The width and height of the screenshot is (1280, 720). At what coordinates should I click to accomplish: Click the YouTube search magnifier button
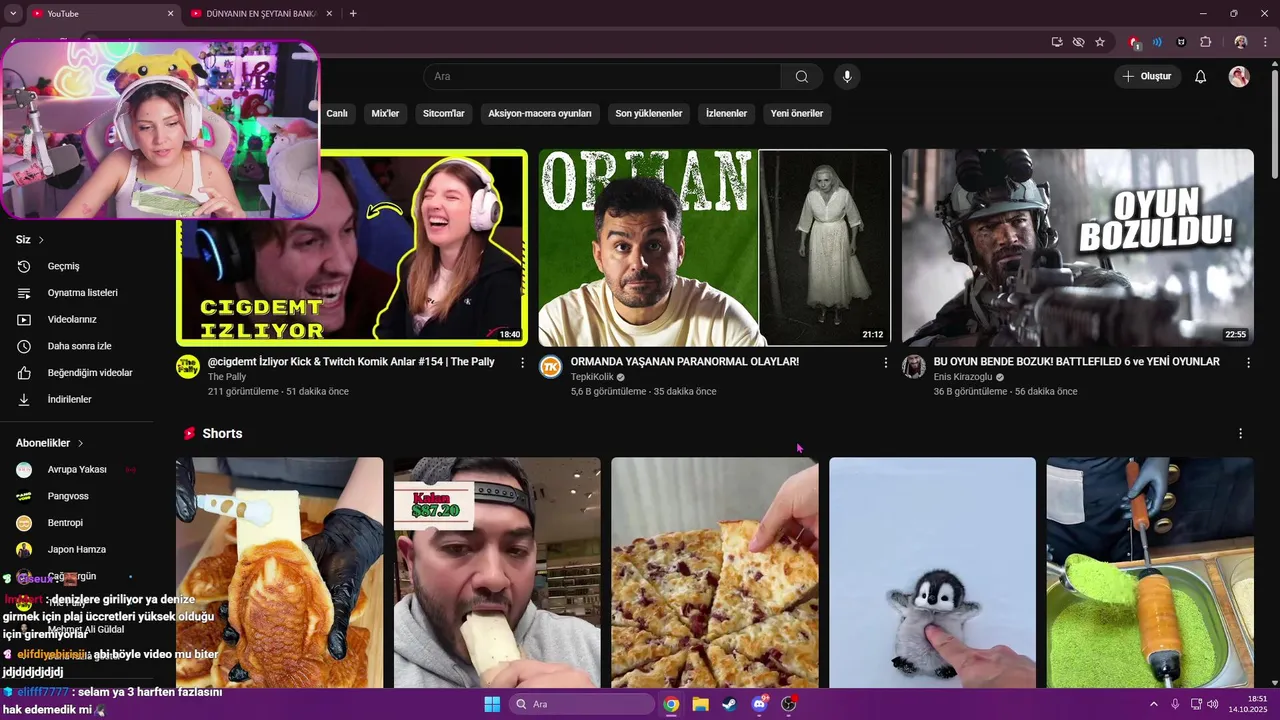pyautogui.click(x=802, y=77)
